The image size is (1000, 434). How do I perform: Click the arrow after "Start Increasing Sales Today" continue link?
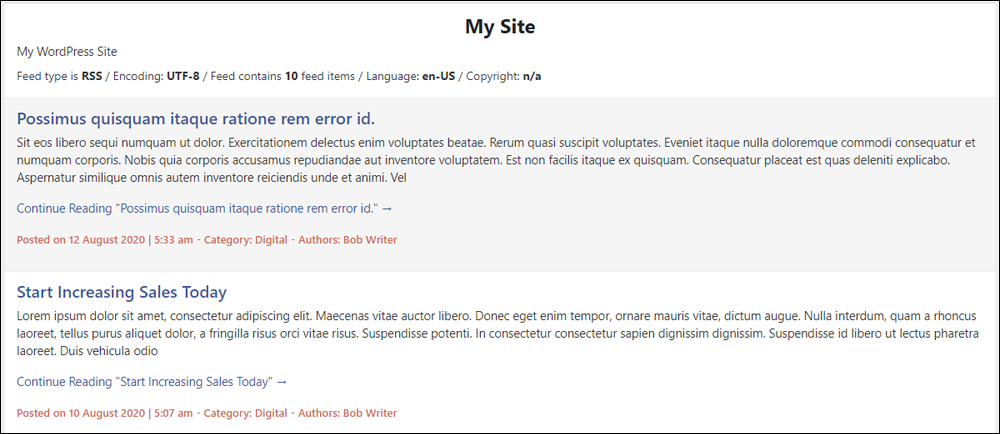[x=282, y=382]
